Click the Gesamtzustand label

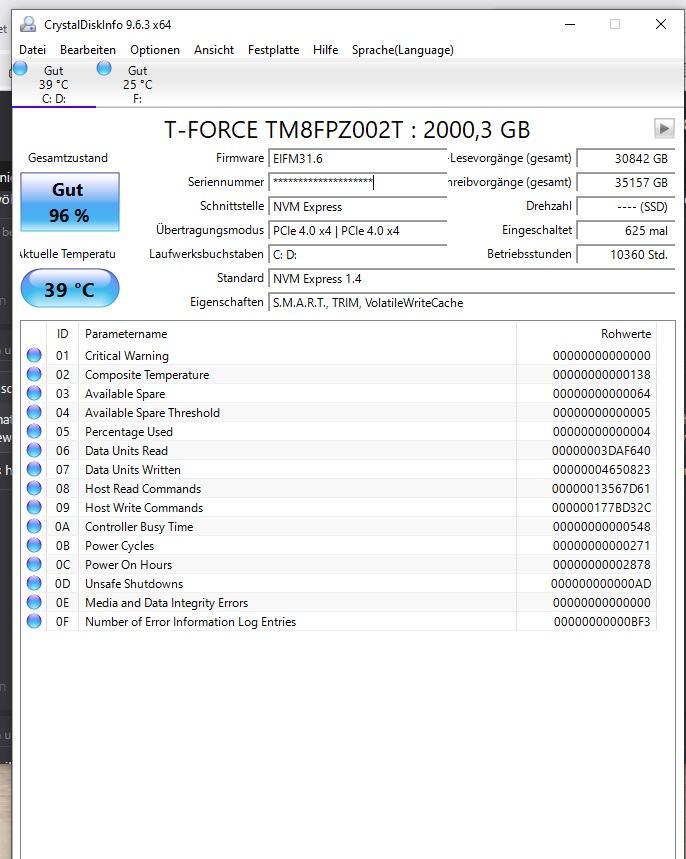pos(68,158)
